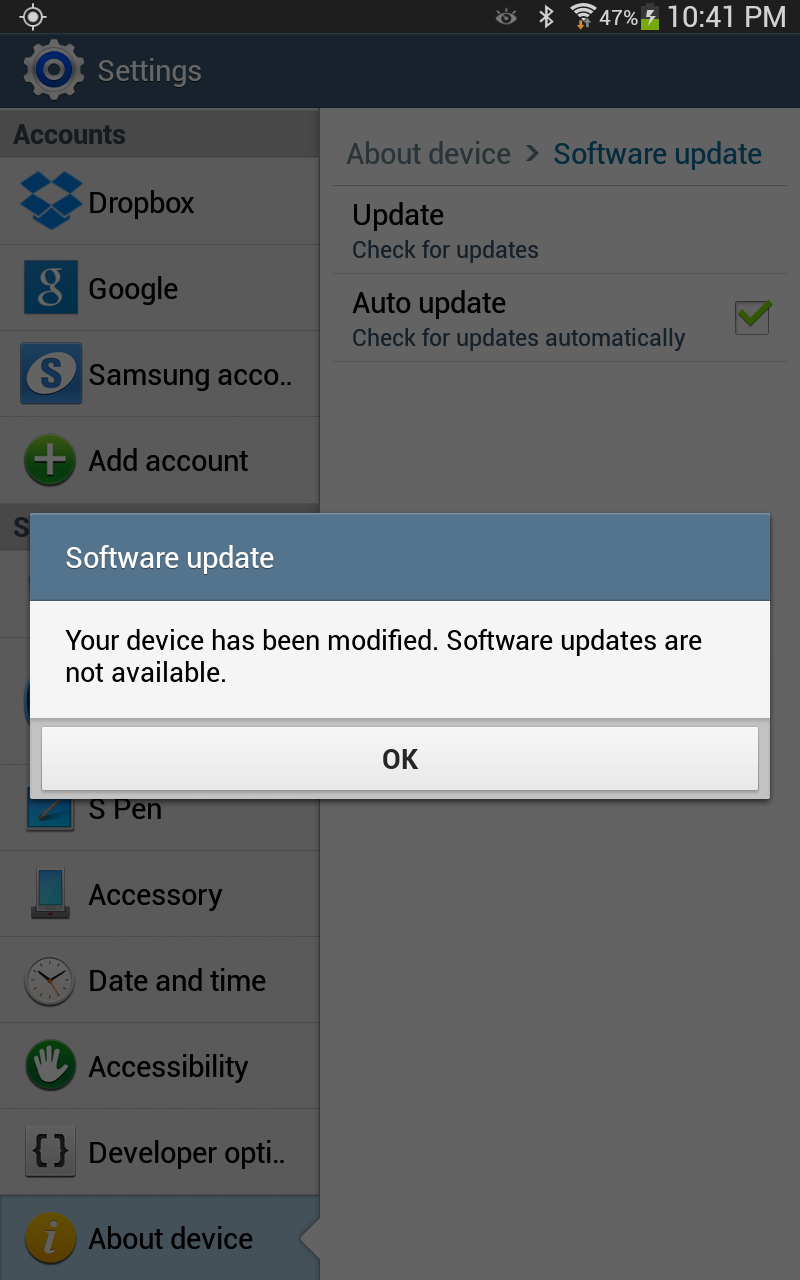Tap the battery indicator in status bar

click(x=650, y=17)
